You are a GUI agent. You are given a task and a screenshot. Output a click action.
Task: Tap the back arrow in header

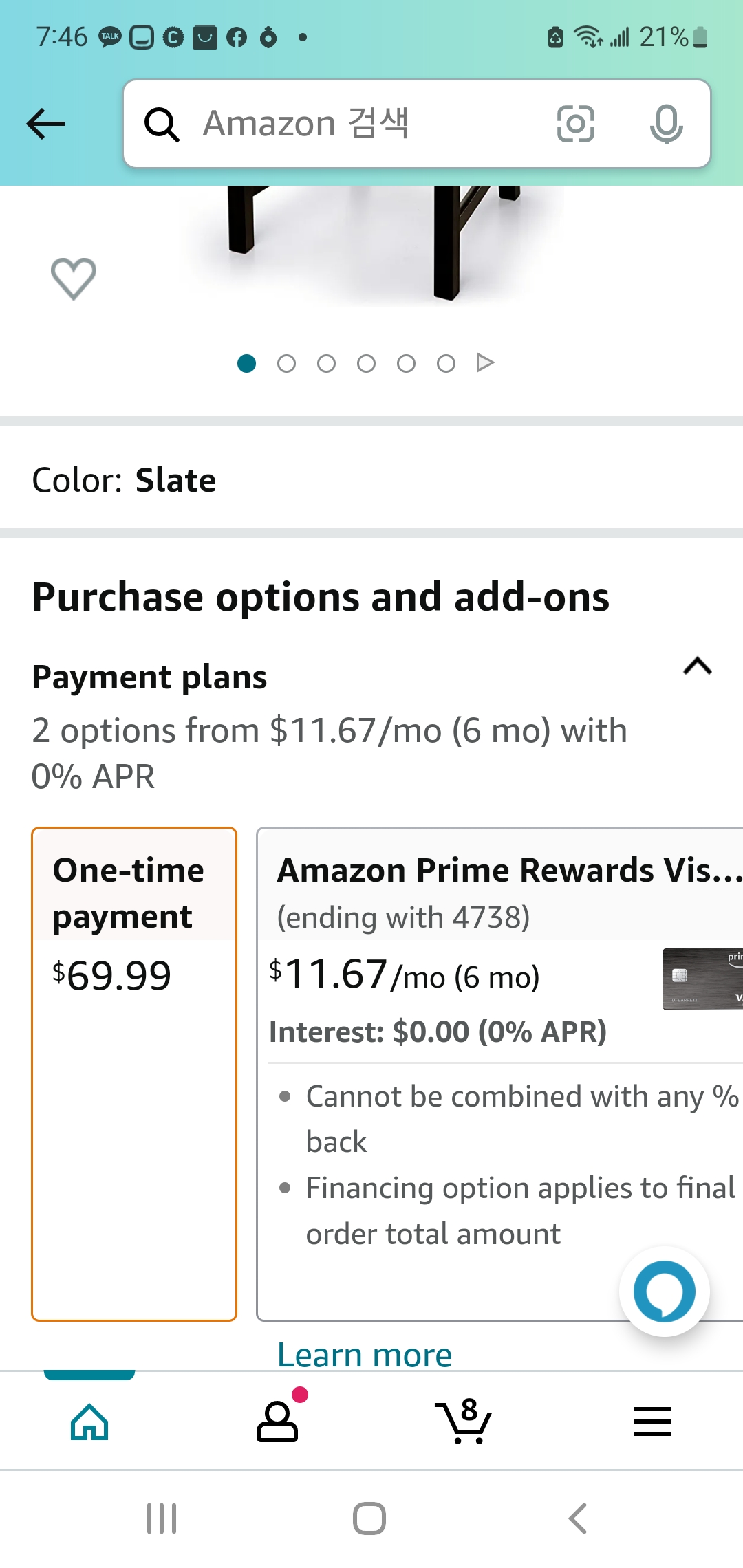[x=45, y=124]
